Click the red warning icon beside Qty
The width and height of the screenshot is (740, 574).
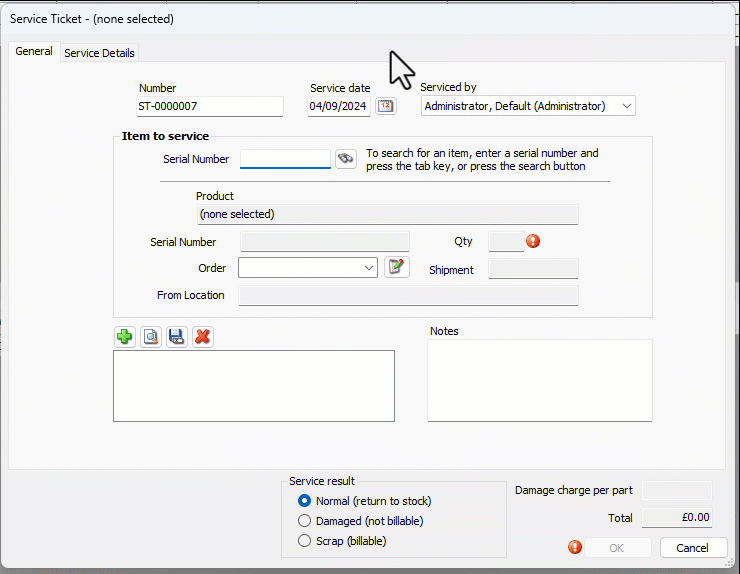(533, 241)
